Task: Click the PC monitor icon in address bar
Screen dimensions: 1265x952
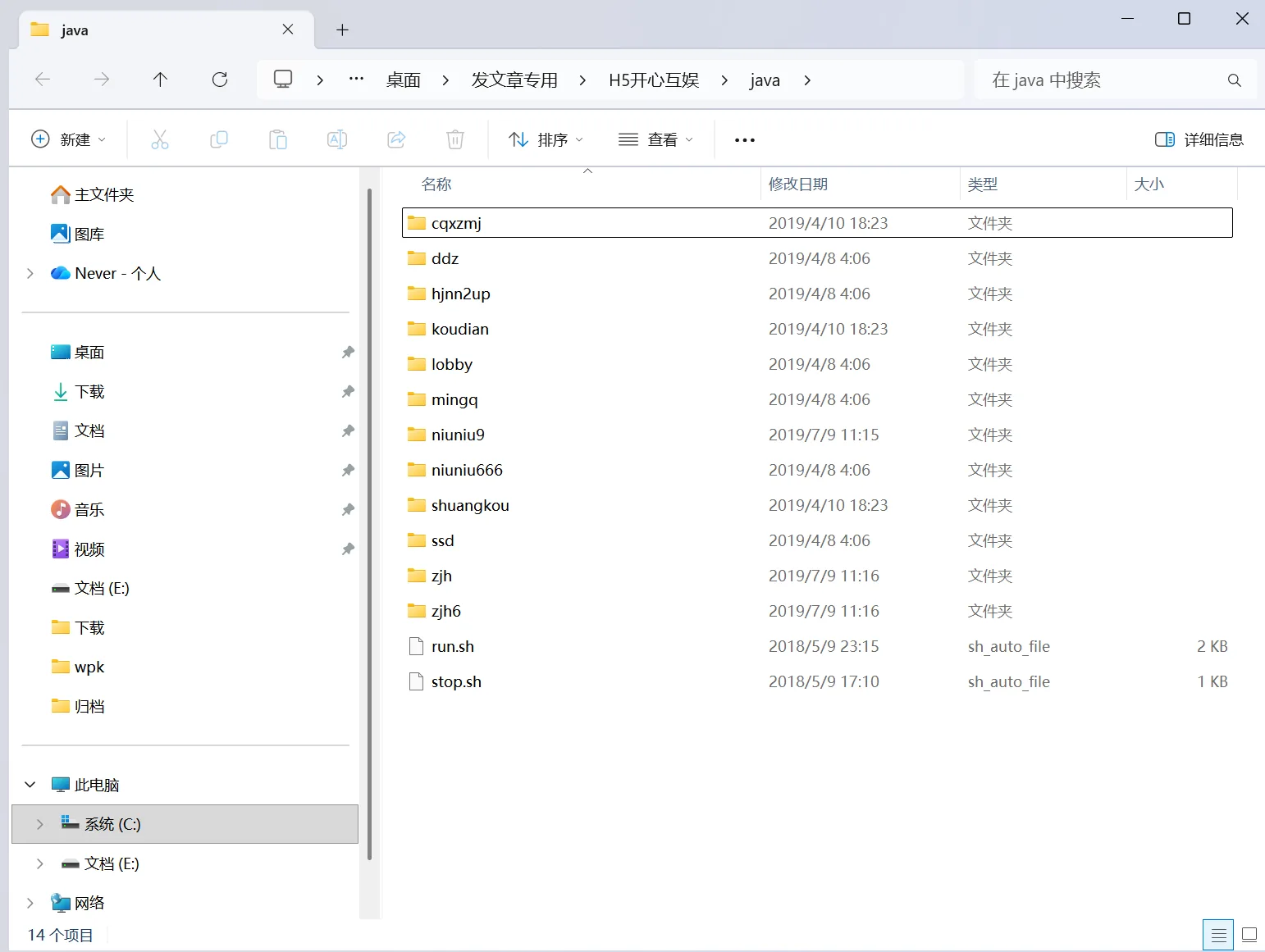Action: (x=283, y=80)
